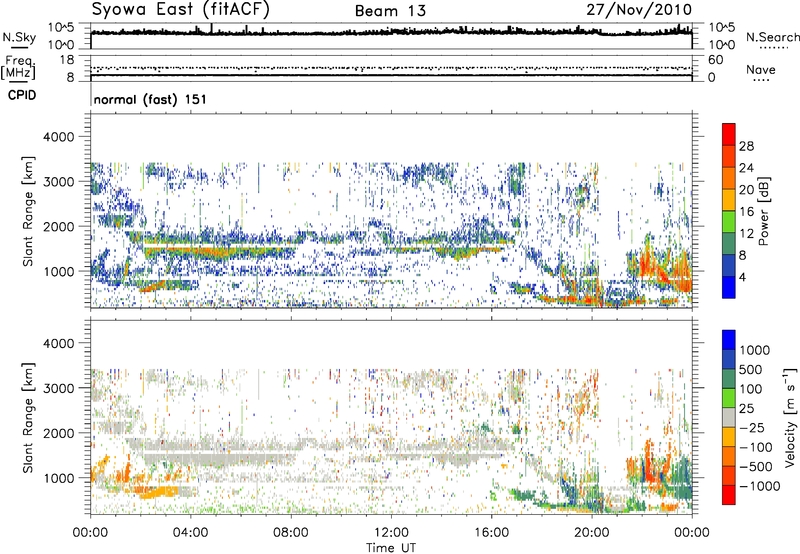Click the '12:00' time axis tick
Viewport: 800px width, 554px height.
point(391,532)
